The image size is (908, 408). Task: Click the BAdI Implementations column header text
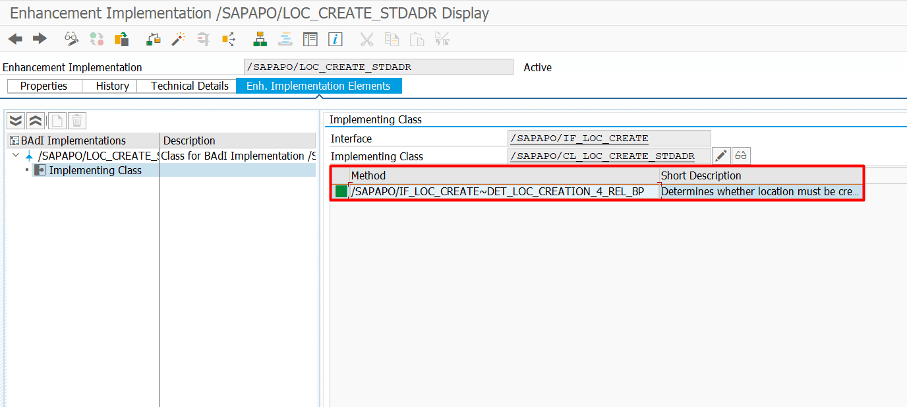(x=74, y=141)
